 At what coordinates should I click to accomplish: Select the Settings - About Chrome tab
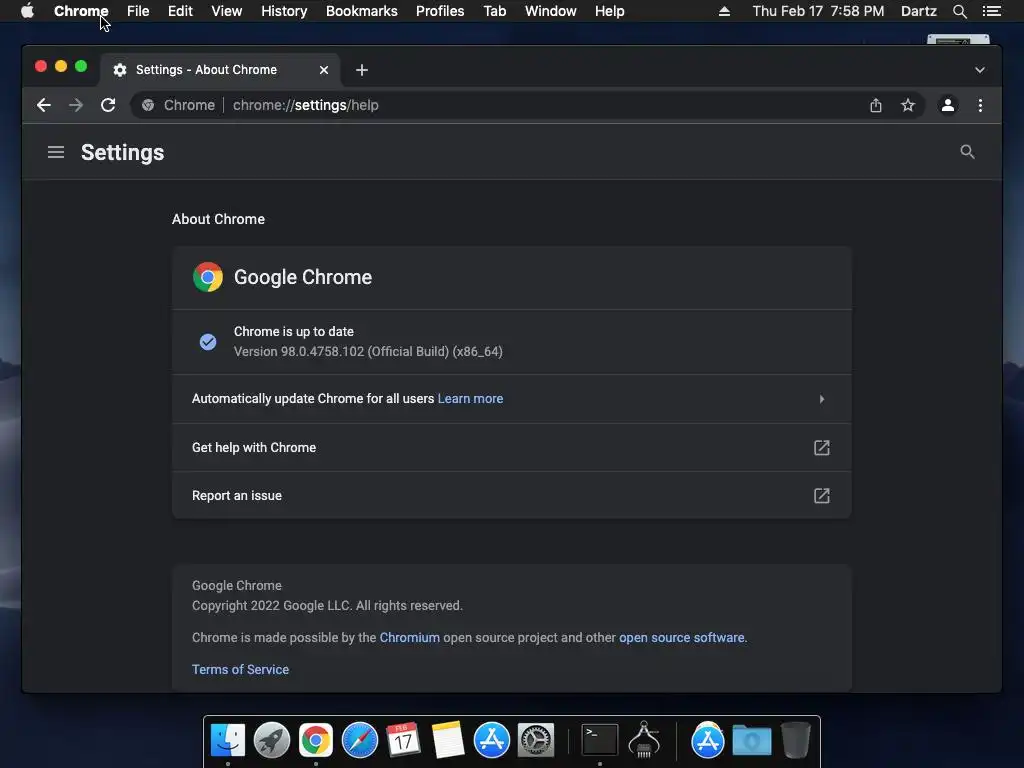click(x=219, y=70)
